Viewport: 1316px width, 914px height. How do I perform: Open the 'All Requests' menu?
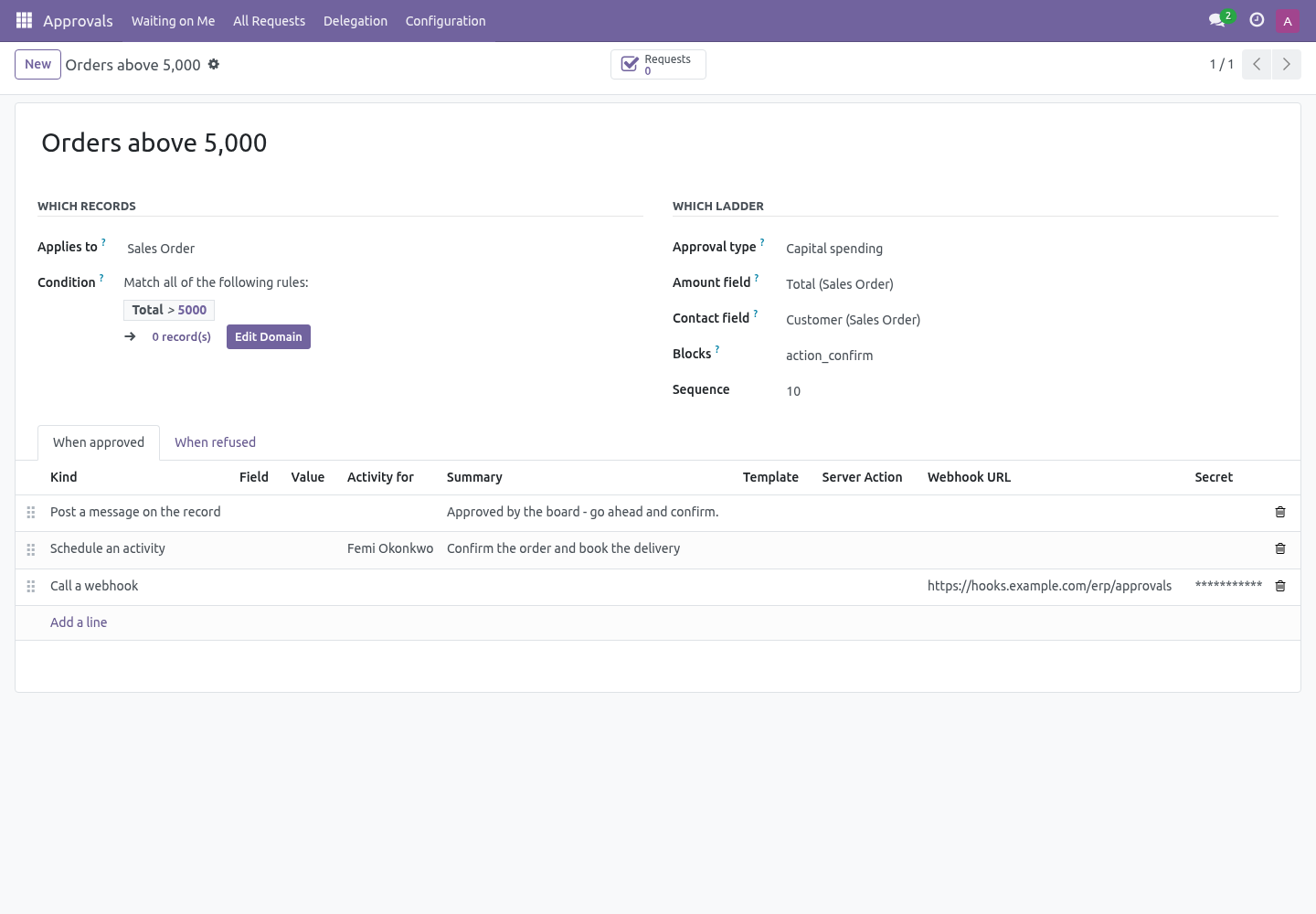pyautogui.click(x=270, y=21)
